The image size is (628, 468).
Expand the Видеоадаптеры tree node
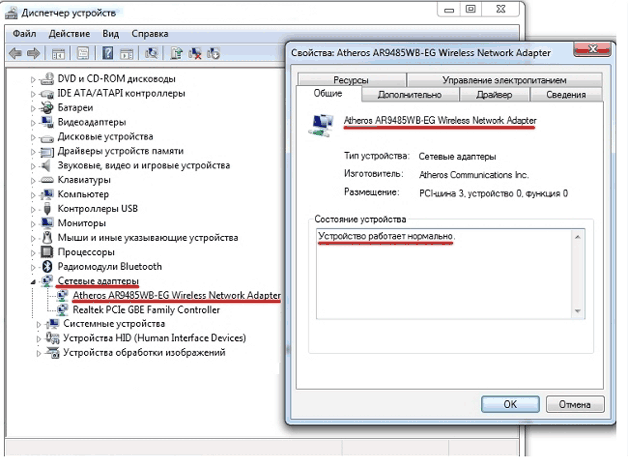pyautogui.click(x=33, y=123)
